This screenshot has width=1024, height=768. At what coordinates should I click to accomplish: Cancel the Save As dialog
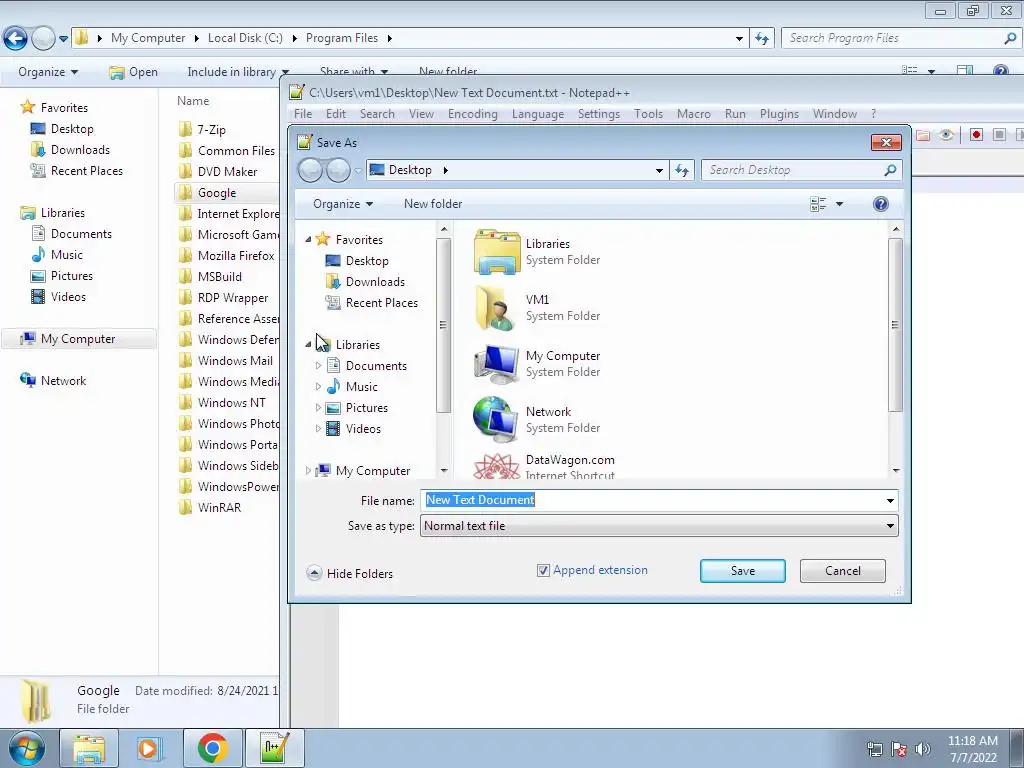(842, 571)
